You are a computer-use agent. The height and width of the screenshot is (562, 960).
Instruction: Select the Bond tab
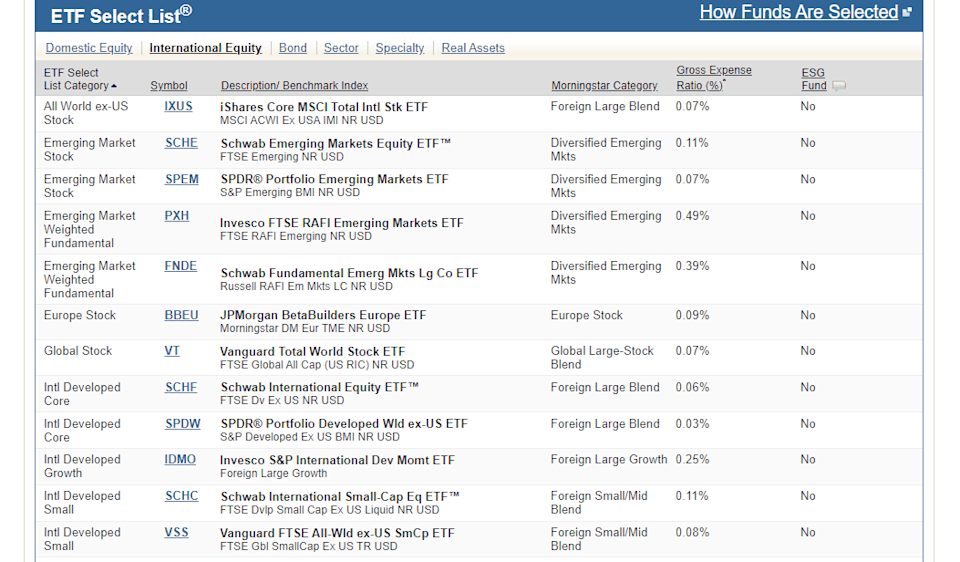click(x=293, y=48)
